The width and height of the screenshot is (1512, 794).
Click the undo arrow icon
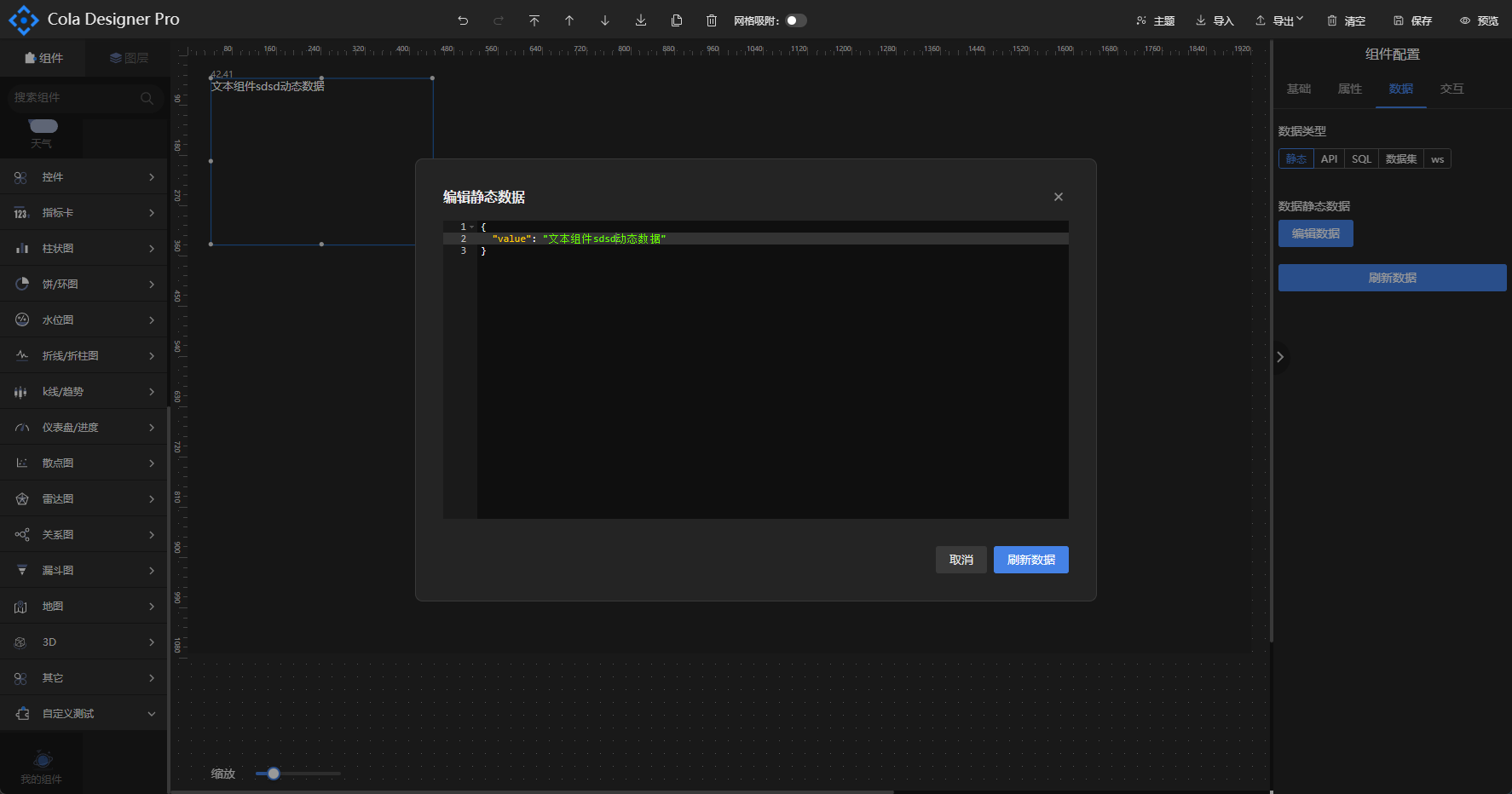pyautogui.click(x=463, y=20)
